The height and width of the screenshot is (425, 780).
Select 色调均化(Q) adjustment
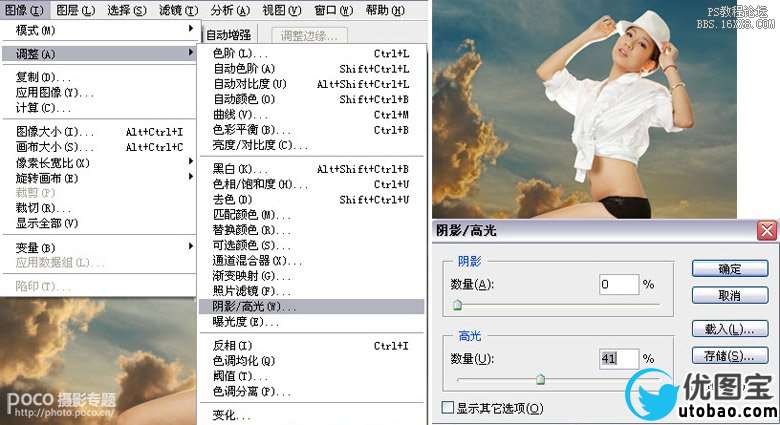311,361
